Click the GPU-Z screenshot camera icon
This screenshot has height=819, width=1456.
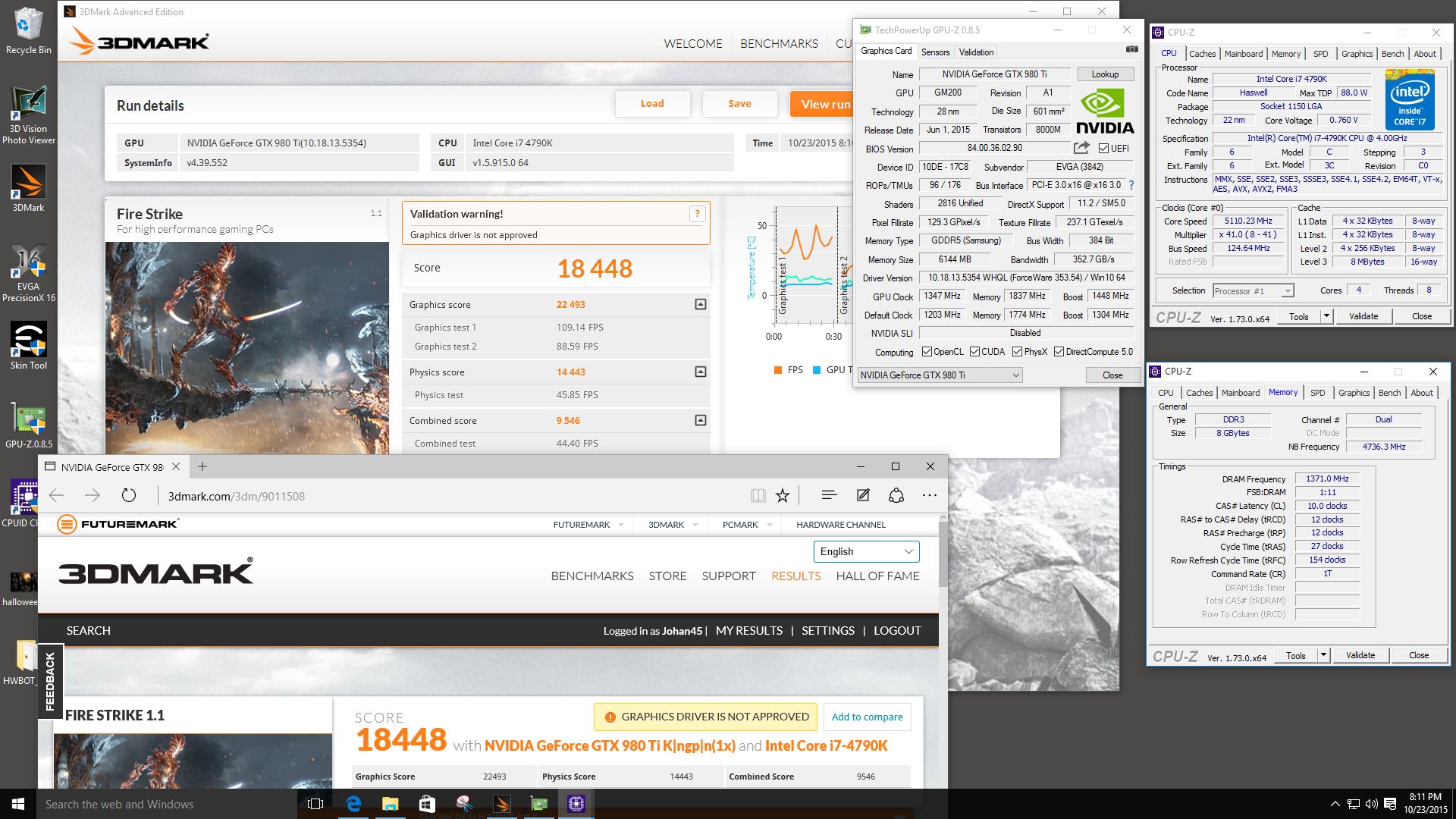pyautogui.click(x=1131, y=49)
